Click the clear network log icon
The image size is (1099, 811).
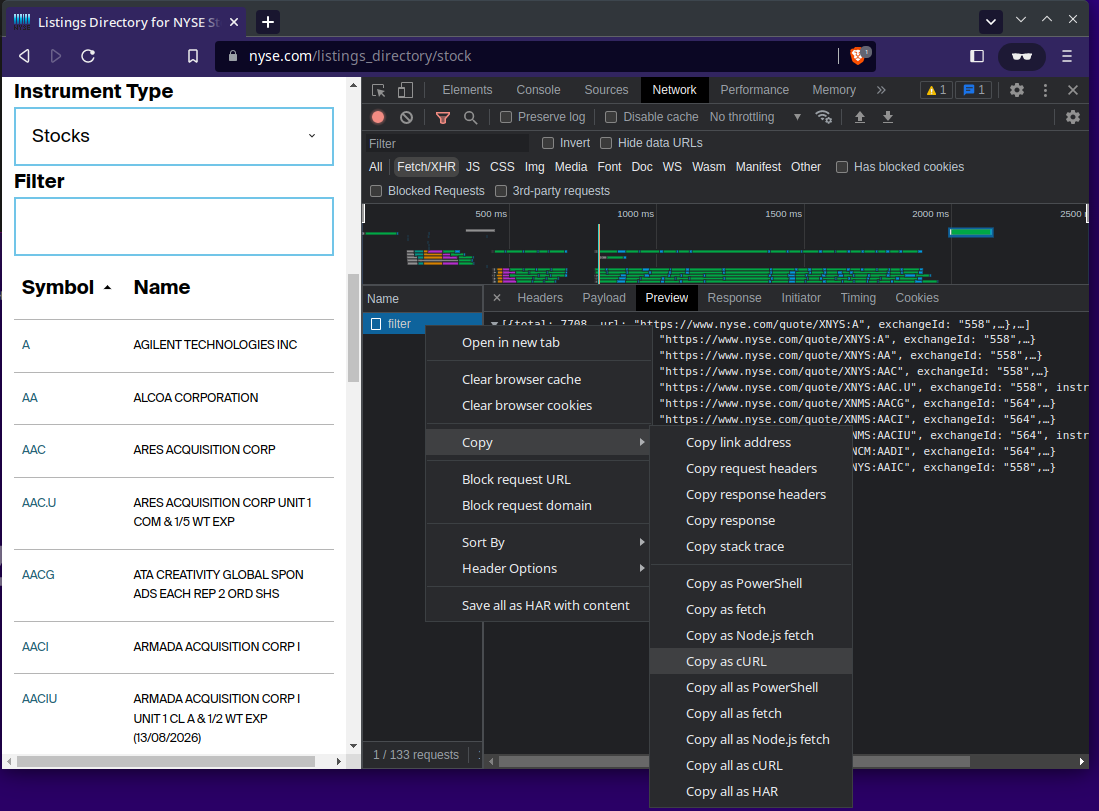tap(406, 117)
